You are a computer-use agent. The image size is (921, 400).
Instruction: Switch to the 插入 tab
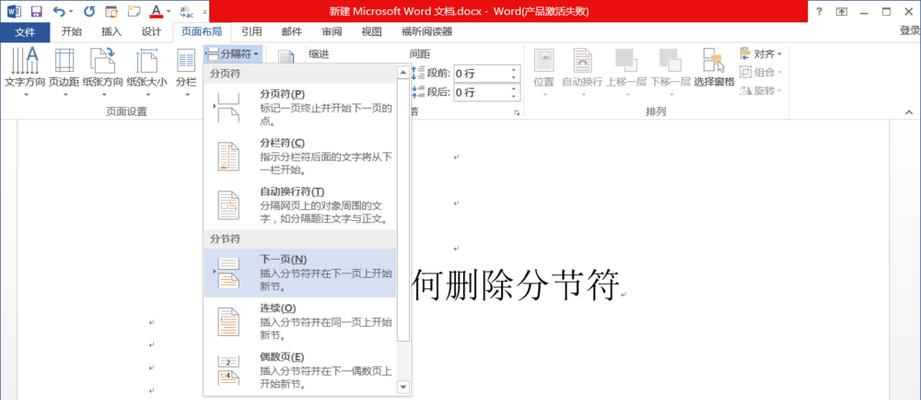(112, 32)
